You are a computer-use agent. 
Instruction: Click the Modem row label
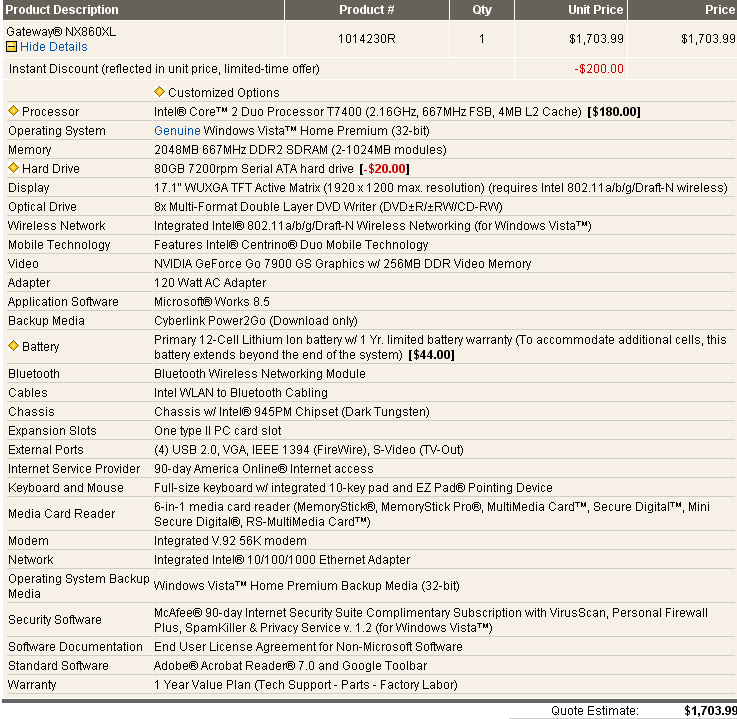click(28, 541)
